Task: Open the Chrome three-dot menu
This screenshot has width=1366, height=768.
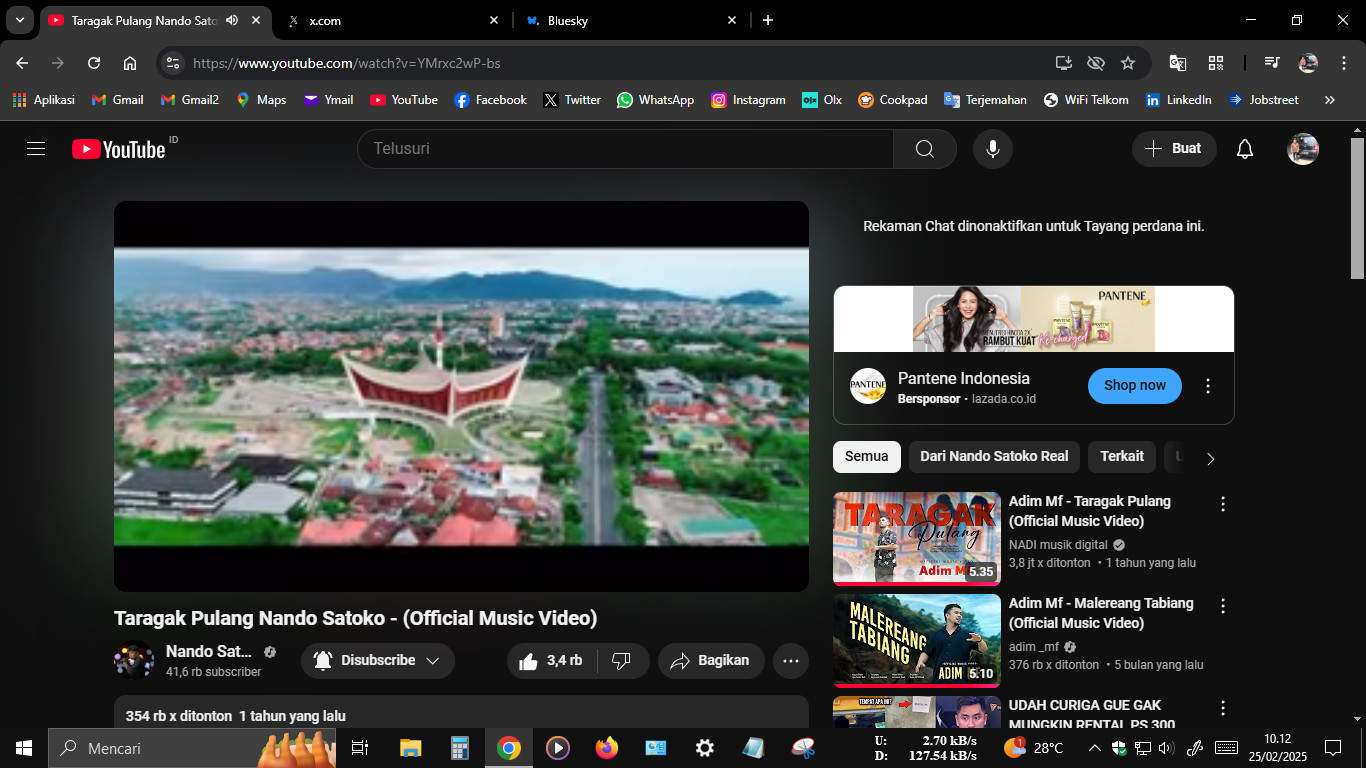Action: pyautogui.click(x=1343, y=63)
